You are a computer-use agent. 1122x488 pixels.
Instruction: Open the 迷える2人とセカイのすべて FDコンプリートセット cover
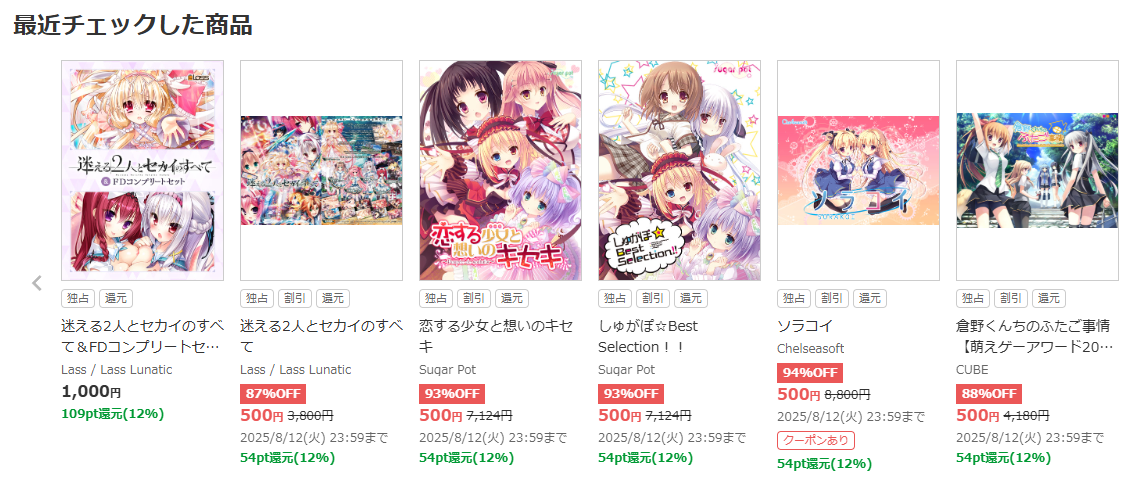[x=142, y=170]
